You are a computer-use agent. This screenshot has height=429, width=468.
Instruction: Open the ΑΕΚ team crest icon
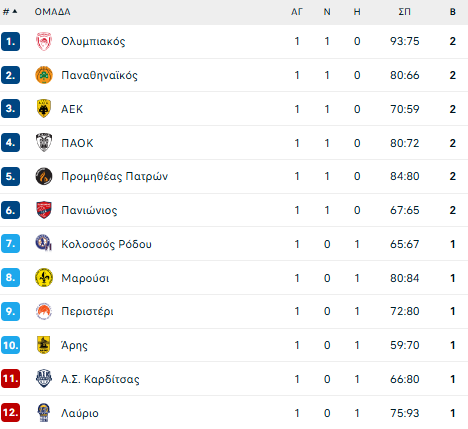44,109
